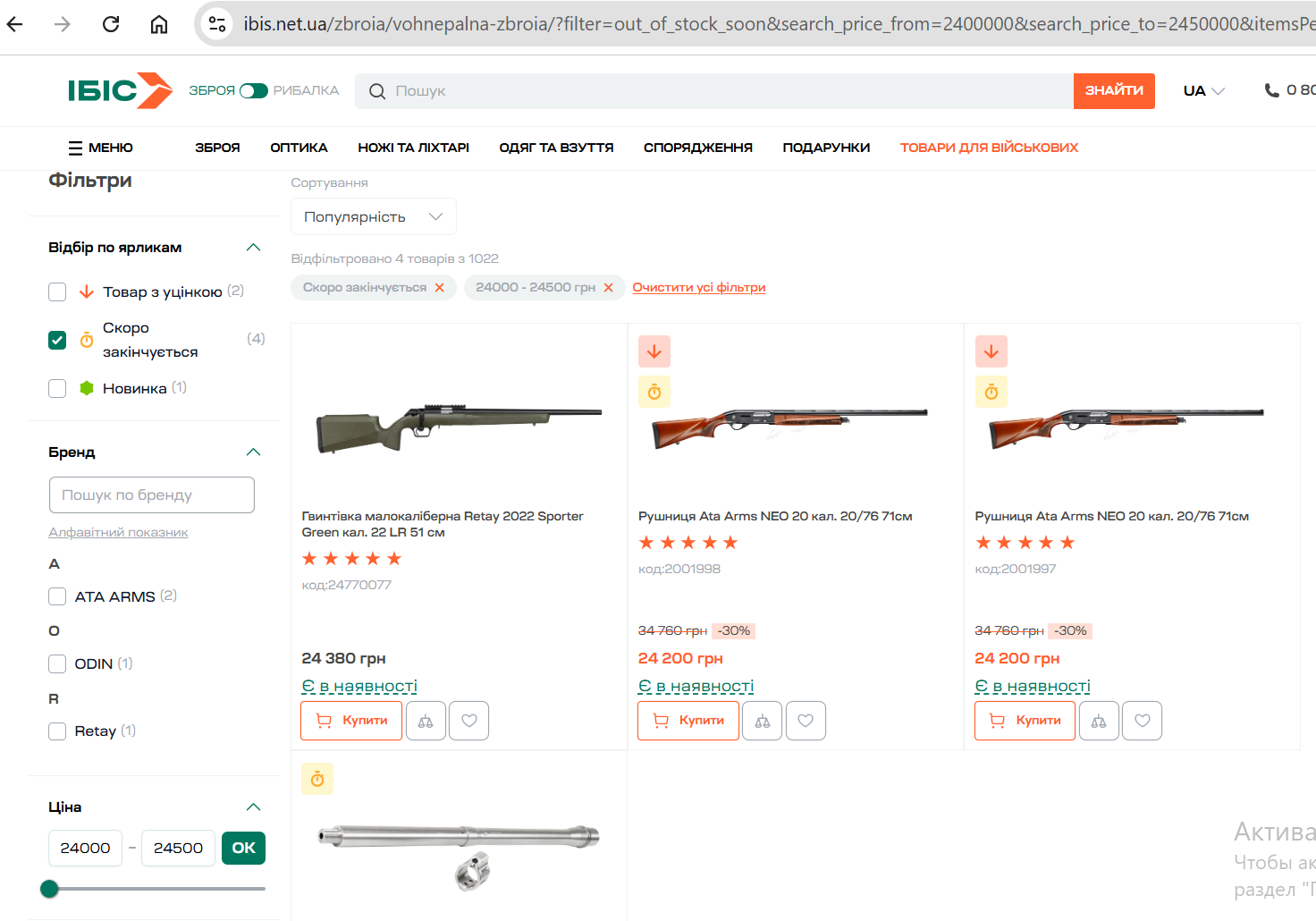This screenshot has width=1316, height=921.
Task: Click the price slider handle
Action: [x=50, y=889]
